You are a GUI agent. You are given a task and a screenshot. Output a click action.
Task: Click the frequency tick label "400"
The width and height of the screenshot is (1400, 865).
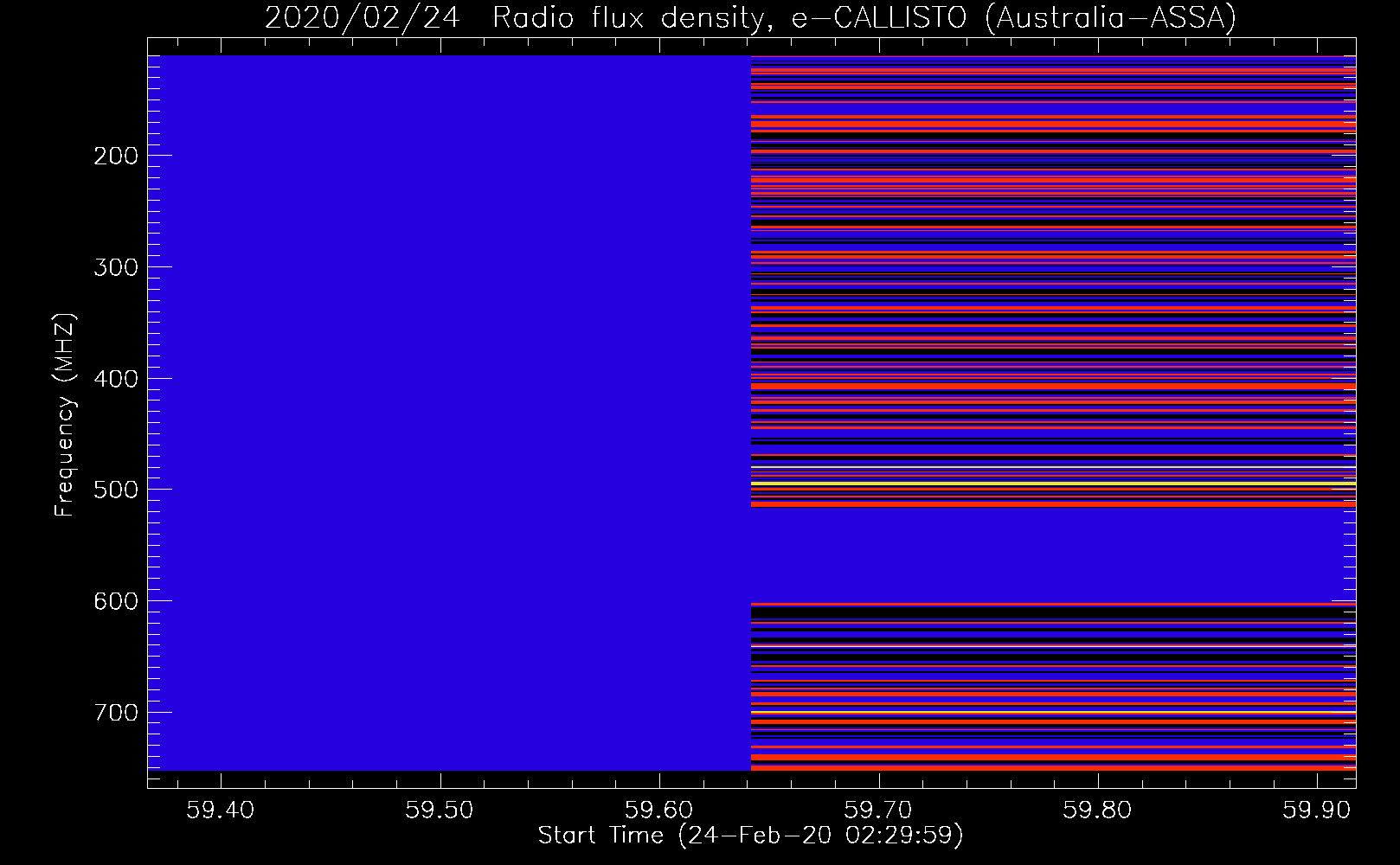(x=116, y=379)
